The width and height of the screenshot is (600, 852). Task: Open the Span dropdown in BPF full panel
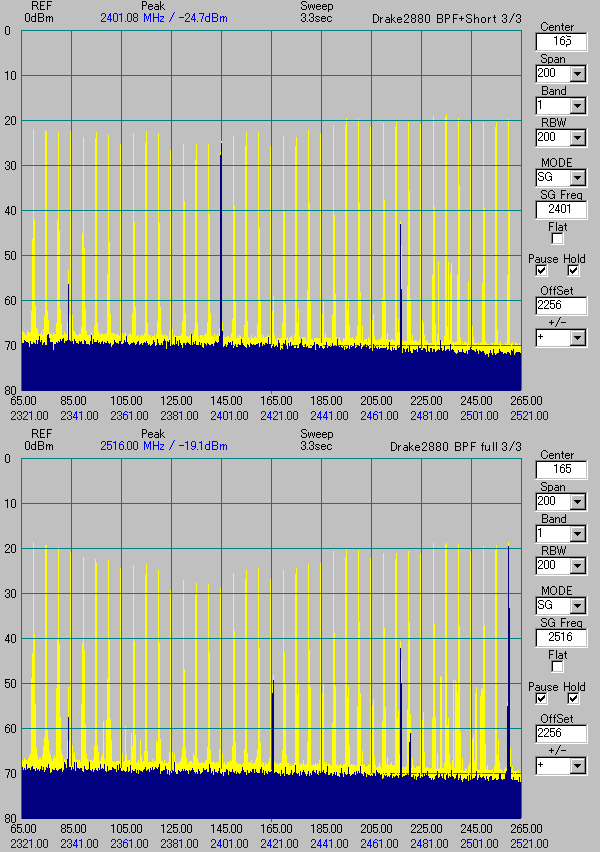[x=578, y=502]
